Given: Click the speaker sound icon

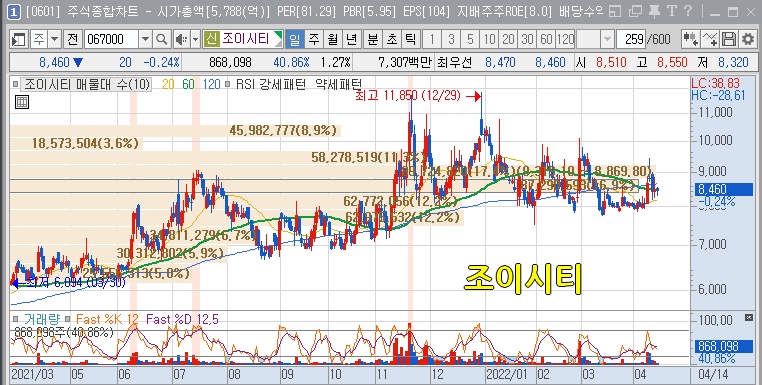Looking at the screenshot, I should tap(182, 39).
